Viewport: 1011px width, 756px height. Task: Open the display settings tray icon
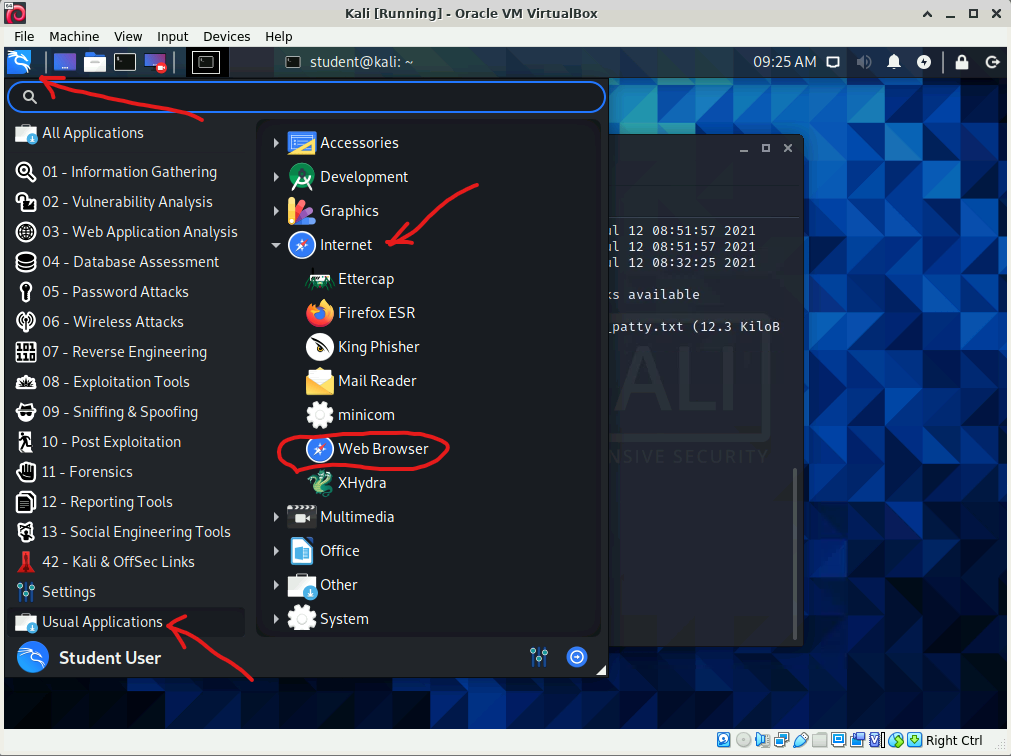[x=834, y=63]
